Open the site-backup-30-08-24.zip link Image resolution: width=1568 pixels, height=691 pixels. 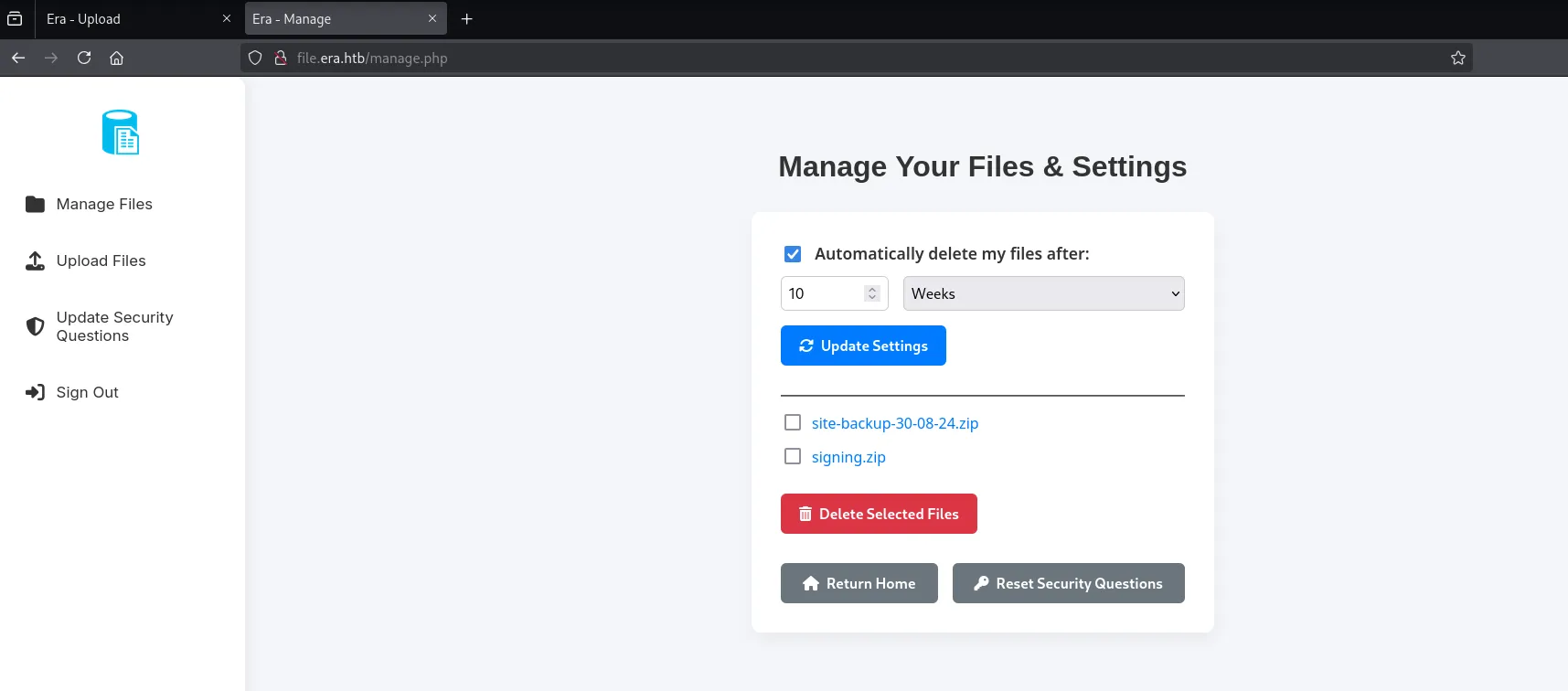(x=894, y=423)
